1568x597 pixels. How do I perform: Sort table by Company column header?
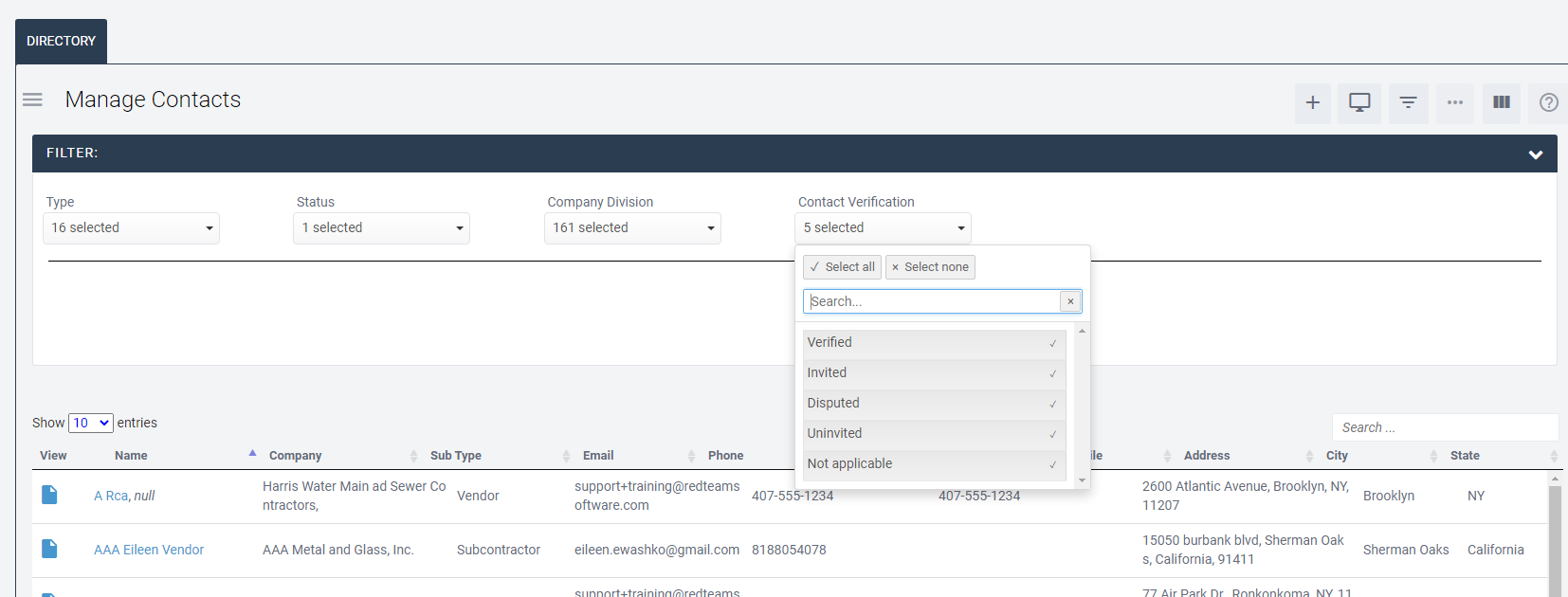[296, 456]
